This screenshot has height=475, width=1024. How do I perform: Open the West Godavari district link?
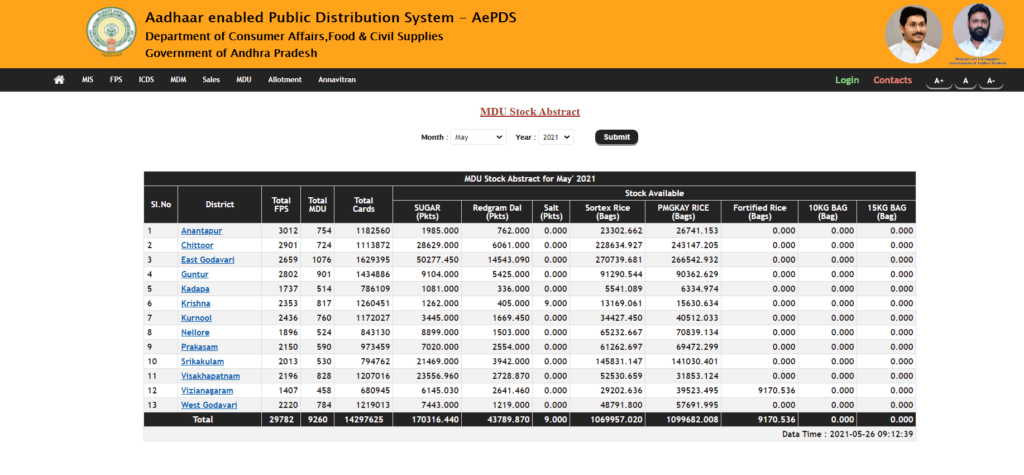click(209, 405)
